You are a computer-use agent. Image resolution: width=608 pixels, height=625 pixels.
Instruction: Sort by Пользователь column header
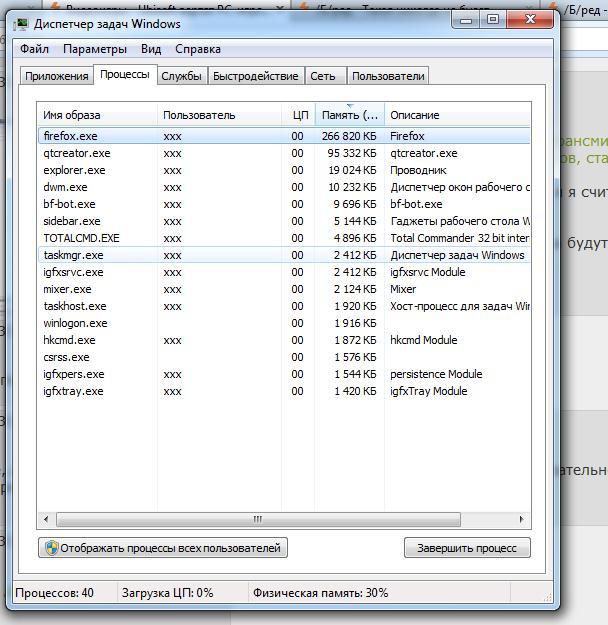coord(219,115)
